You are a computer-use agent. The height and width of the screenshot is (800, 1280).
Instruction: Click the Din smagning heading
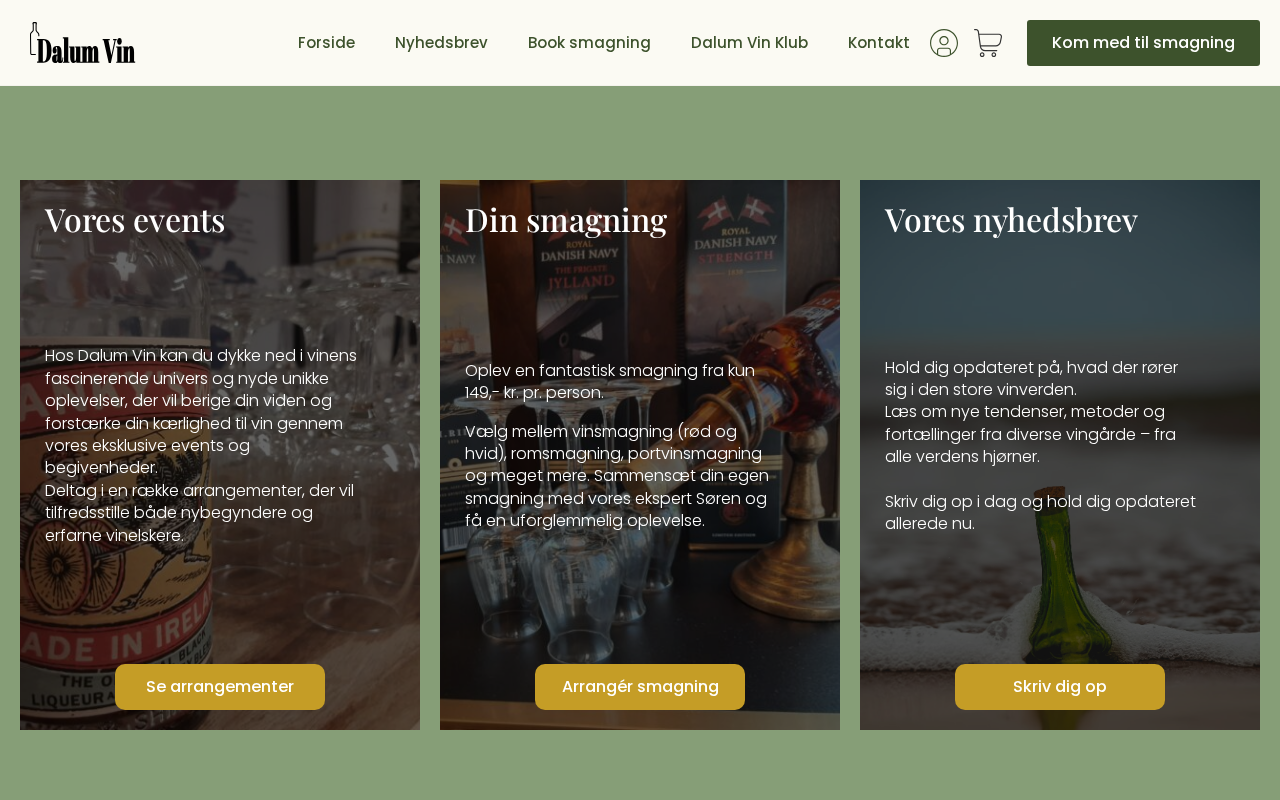coord(566,220)
